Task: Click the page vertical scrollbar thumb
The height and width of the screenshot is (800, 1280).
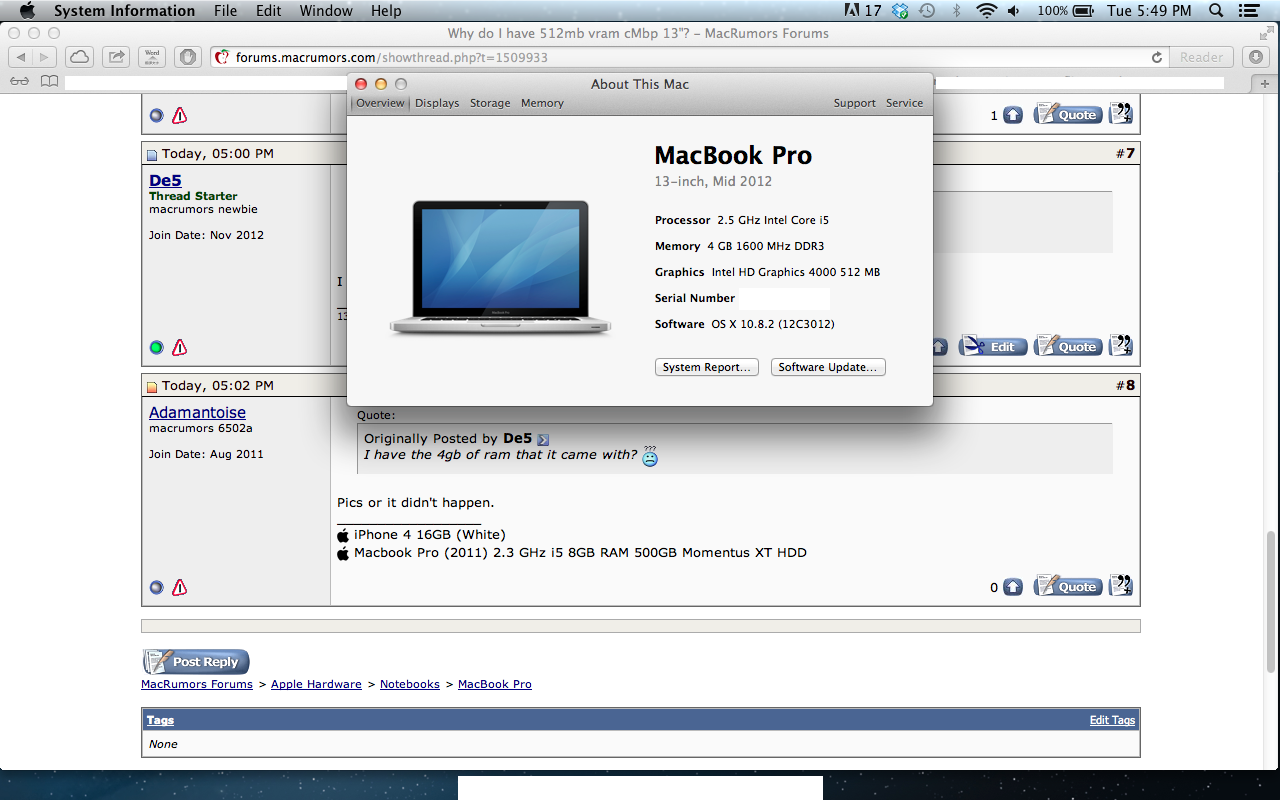Action: tap(1272, 603)
